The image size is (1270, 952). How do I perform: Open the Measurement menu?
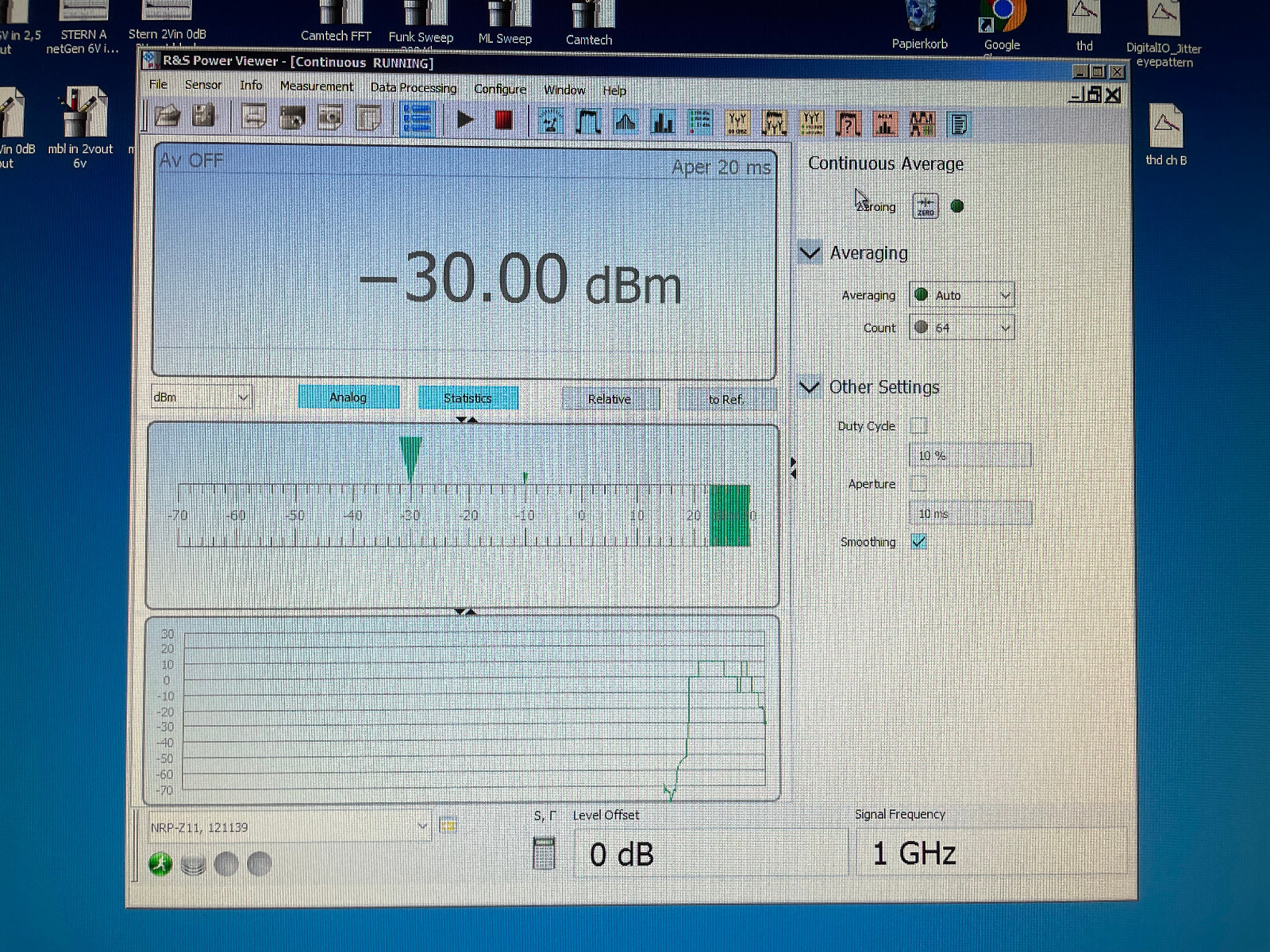pyautogui.click(x=317, y=86)
